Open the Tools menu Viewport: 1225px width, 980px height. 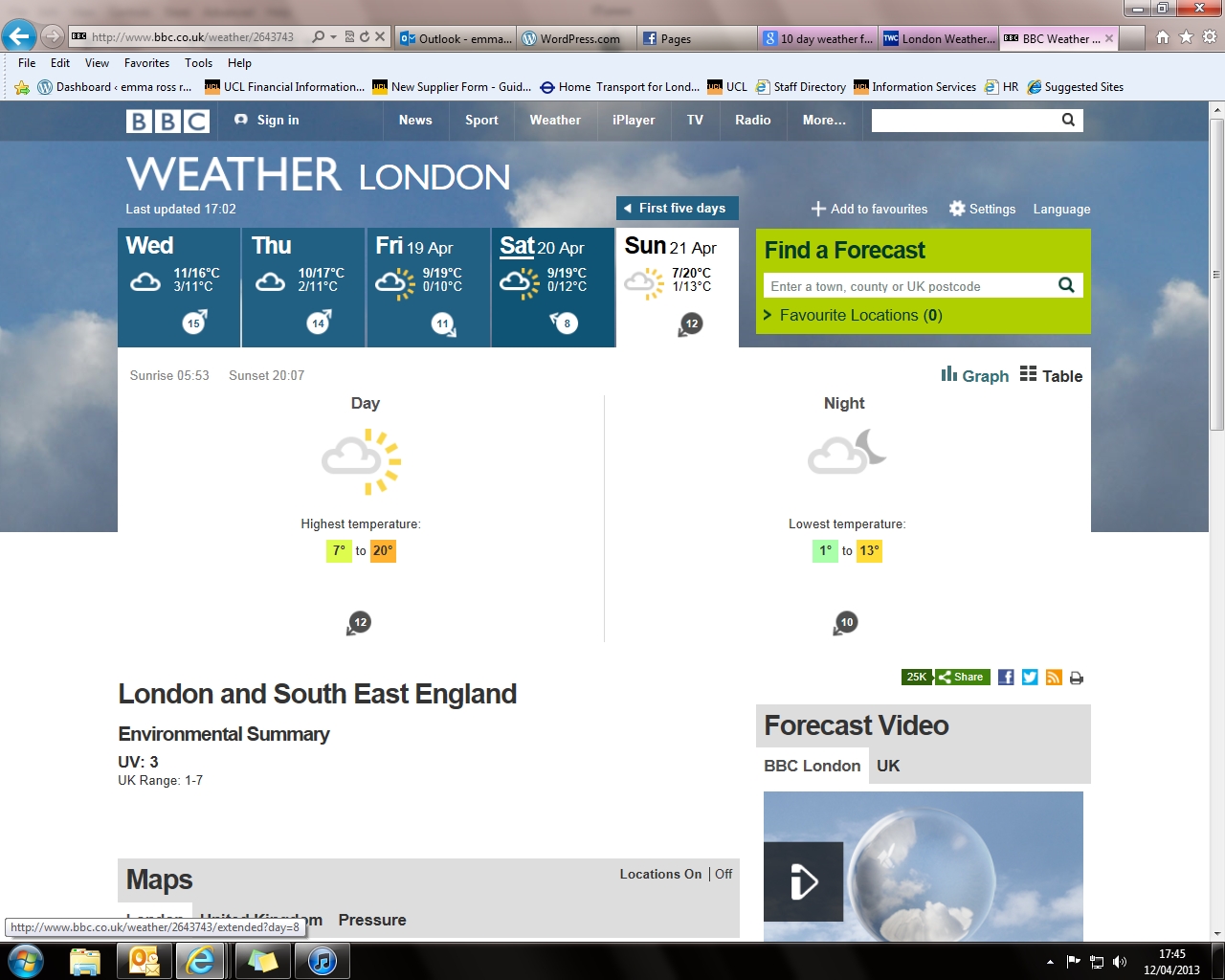(199, 63)
